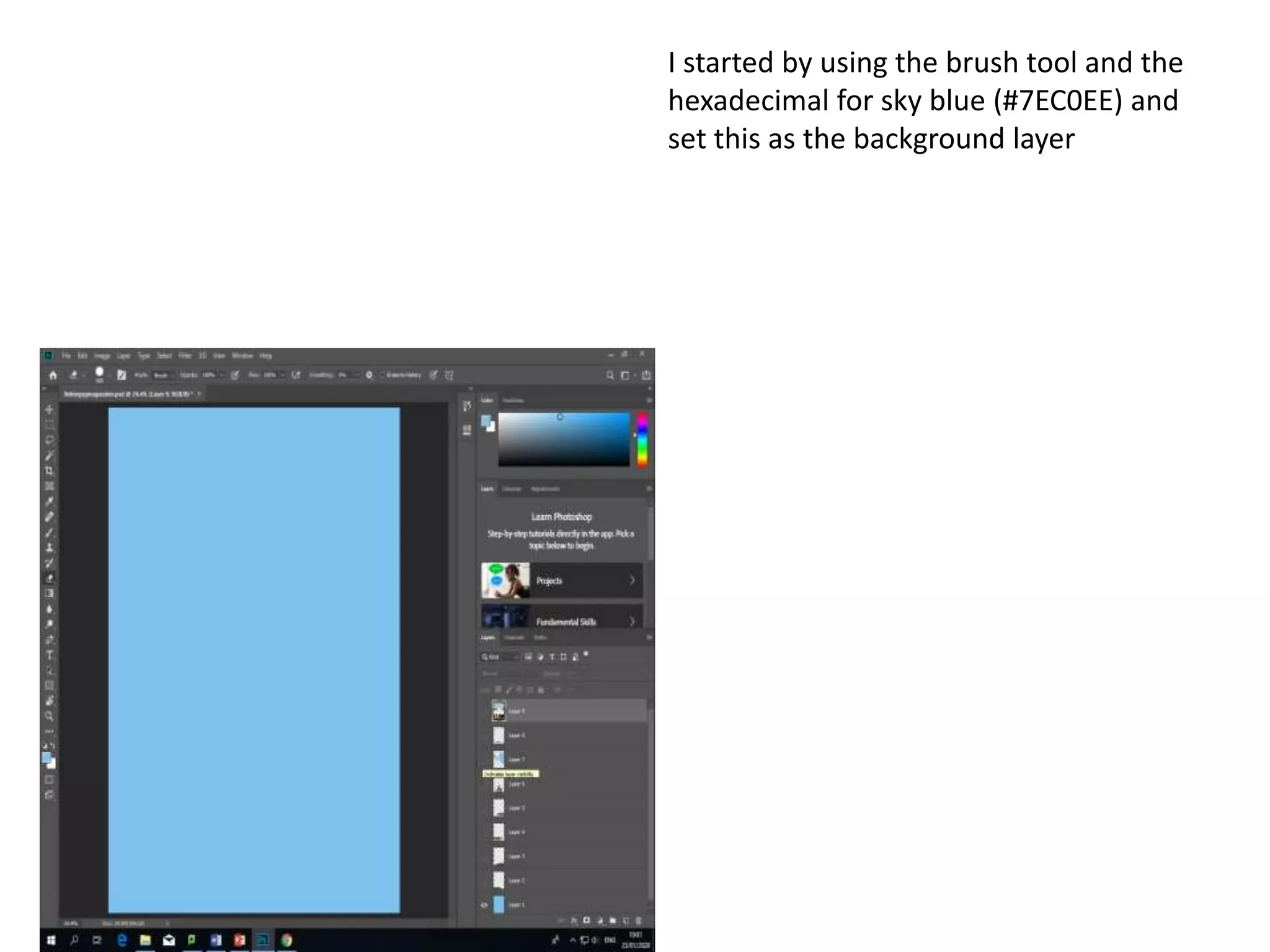Viewport: 1270px width, 952px height.
Task: Toggle visibility of the top selected layer
Action: coord(485,712)
